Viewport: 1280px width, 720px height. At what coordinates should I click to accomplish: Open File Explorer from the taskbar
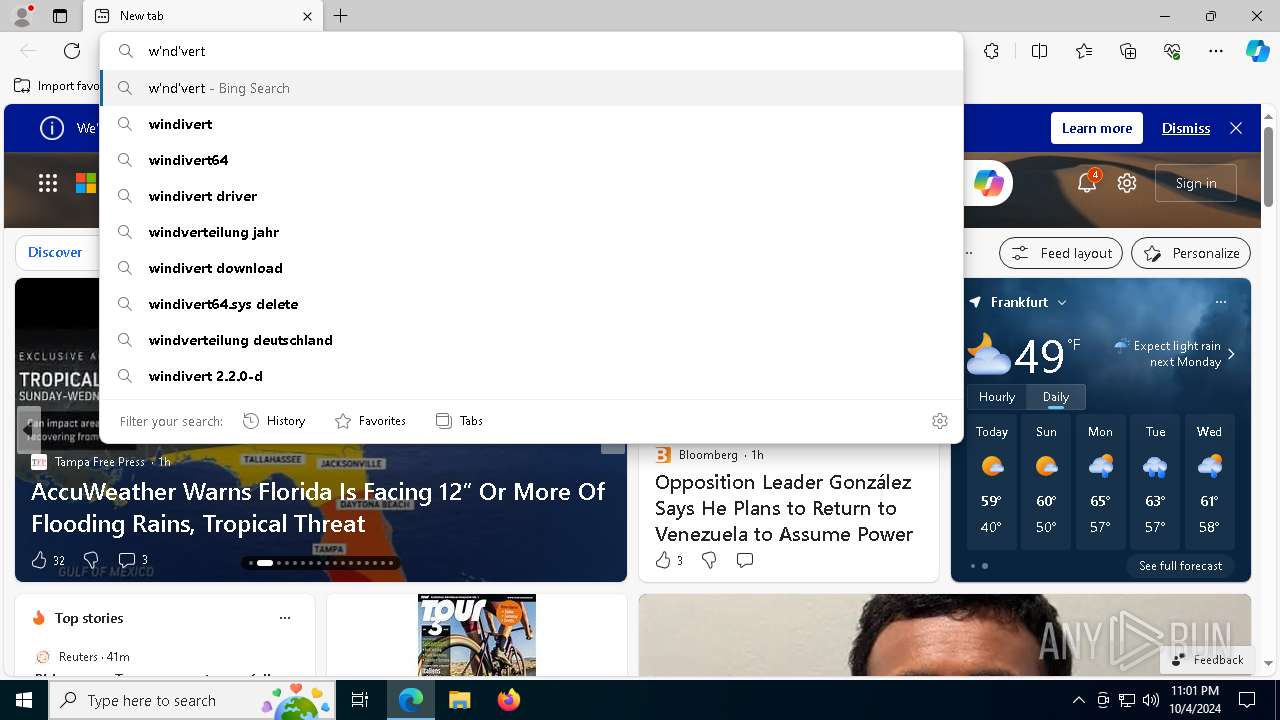tap(459, 700)
